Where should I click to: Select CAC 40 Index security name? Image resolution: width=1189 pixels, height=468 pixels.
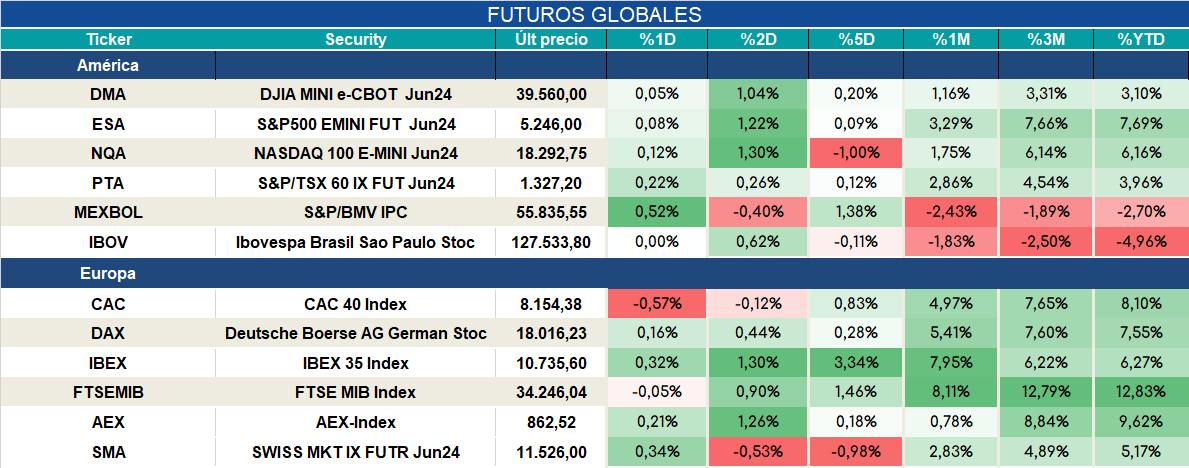pos(356,304)
